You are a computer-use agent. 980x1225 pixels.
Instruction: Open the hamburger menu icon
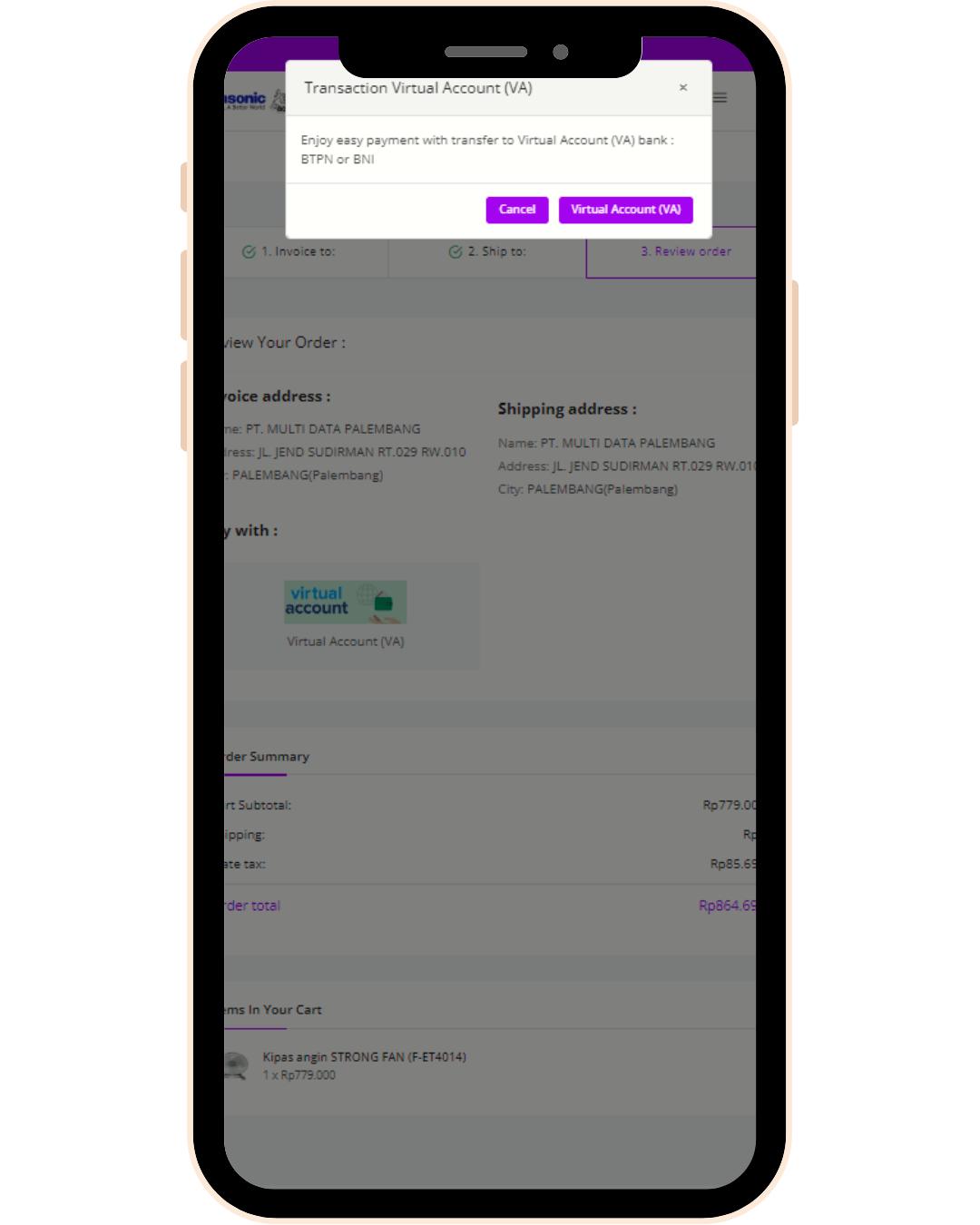click(720, 97)
